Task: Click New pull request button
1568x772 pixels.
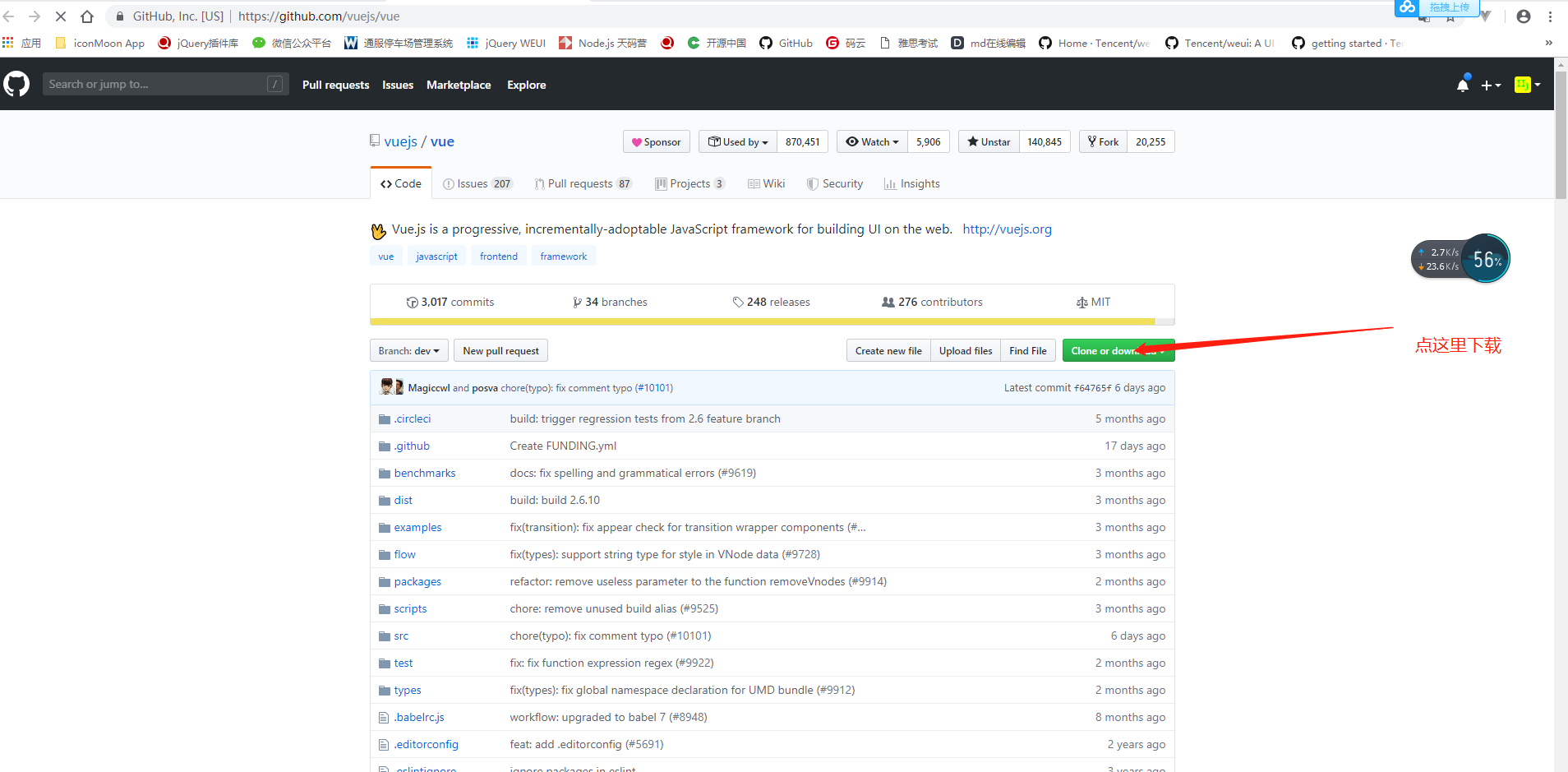Action: tap(500, 350)
